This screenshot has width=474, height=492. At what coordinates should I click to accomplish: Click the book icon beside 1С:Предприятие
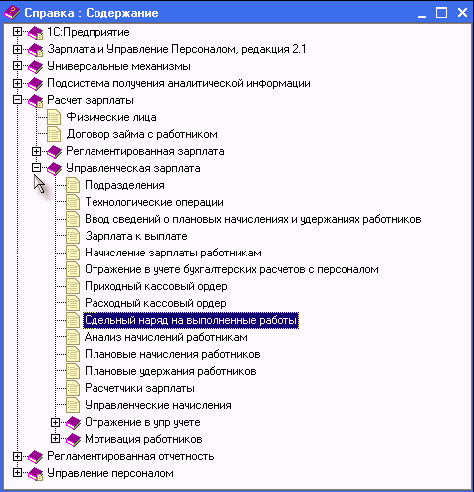click(x=35, y=33)
